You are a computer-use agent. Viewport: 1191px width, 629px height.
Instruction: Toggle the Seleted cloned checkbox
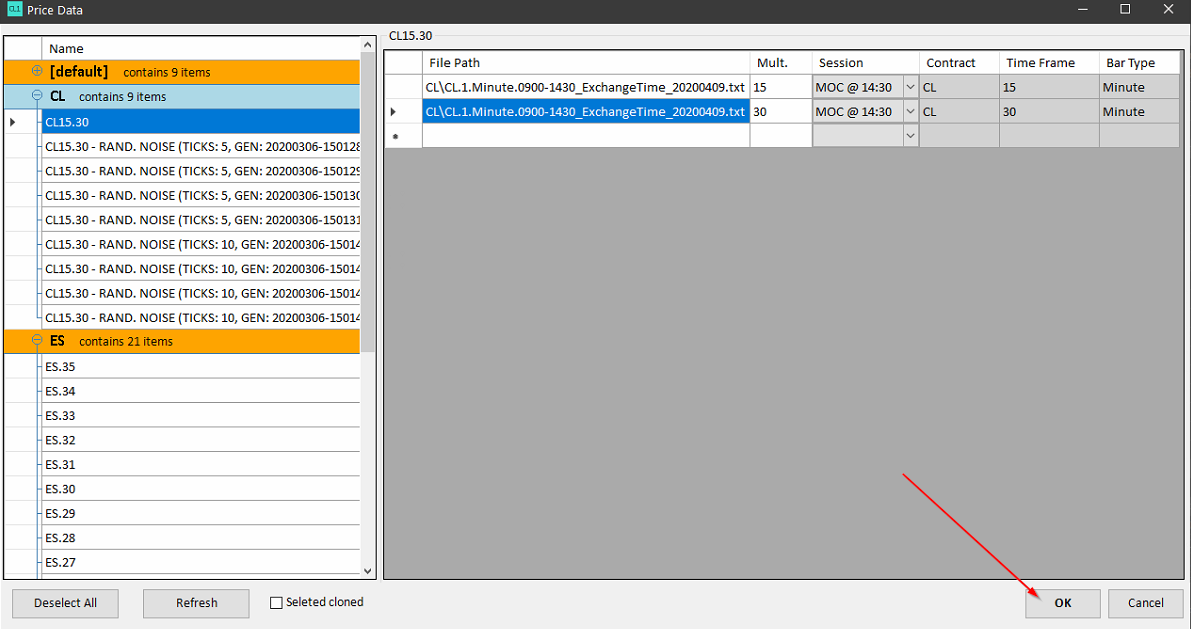[x=277, y=603]
